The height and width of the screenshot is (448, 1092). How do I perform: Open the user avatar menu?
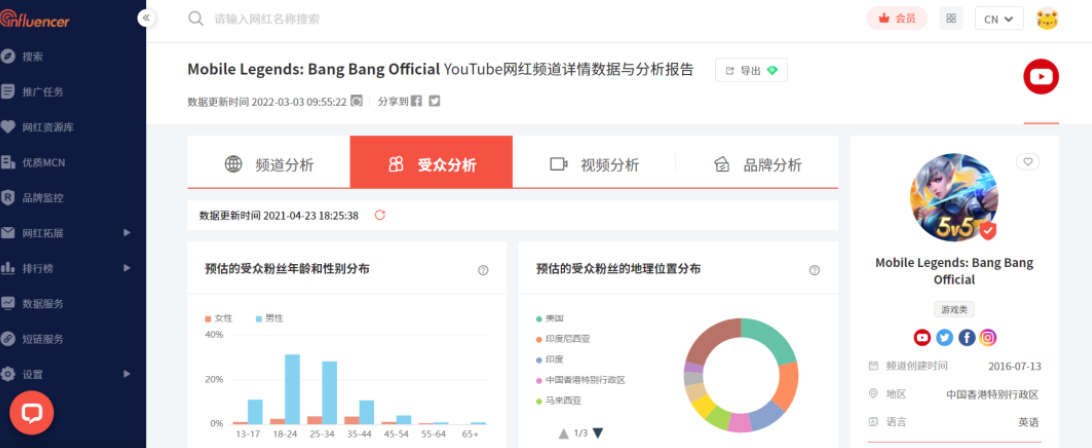click(x=1047, y=18)
